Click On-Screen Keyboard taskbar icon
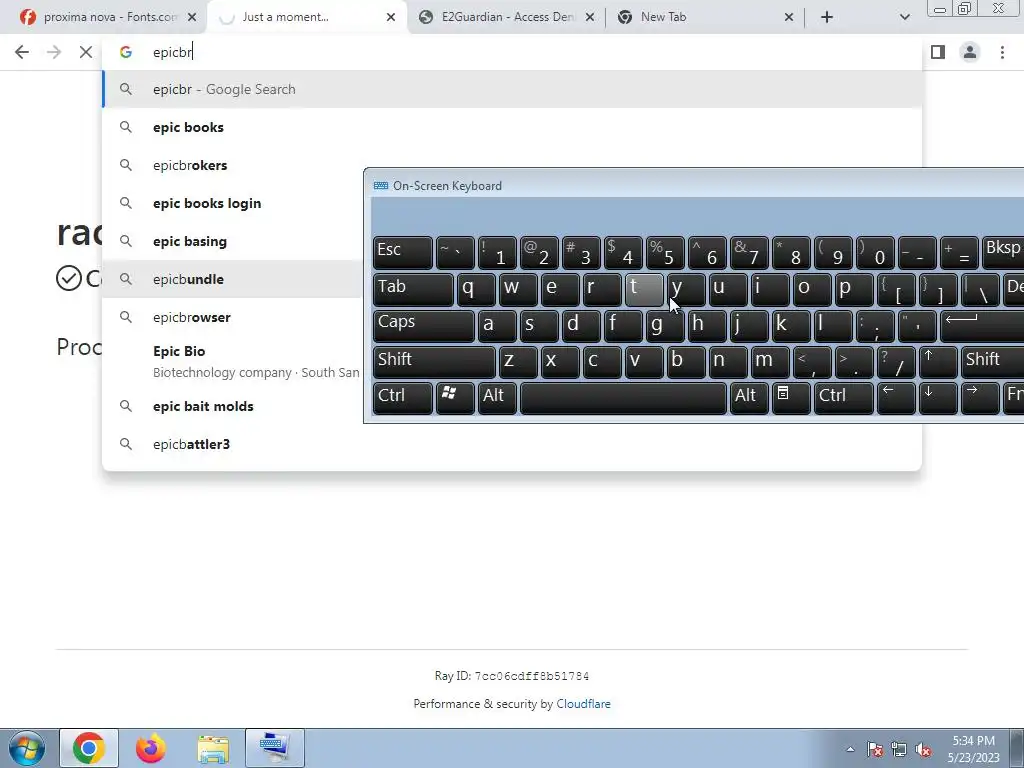 pos(275,748)
